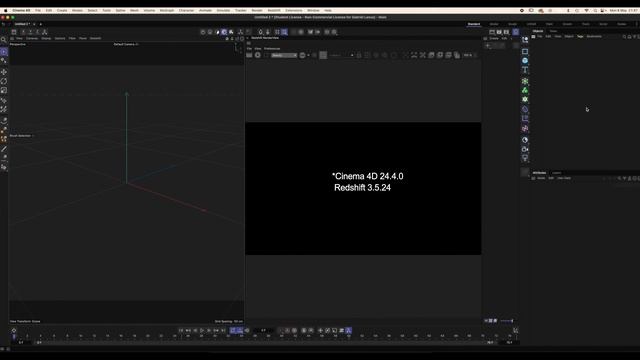Open the Apple menu
The width and height of the screenshot is (640, 360).
pos(5,10)
